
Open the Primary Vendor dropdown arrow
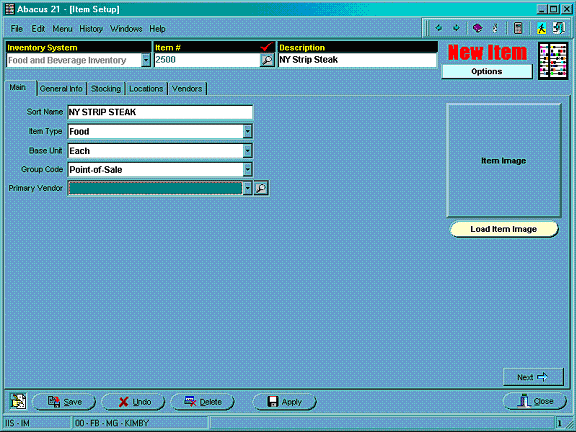pos(248,188)
